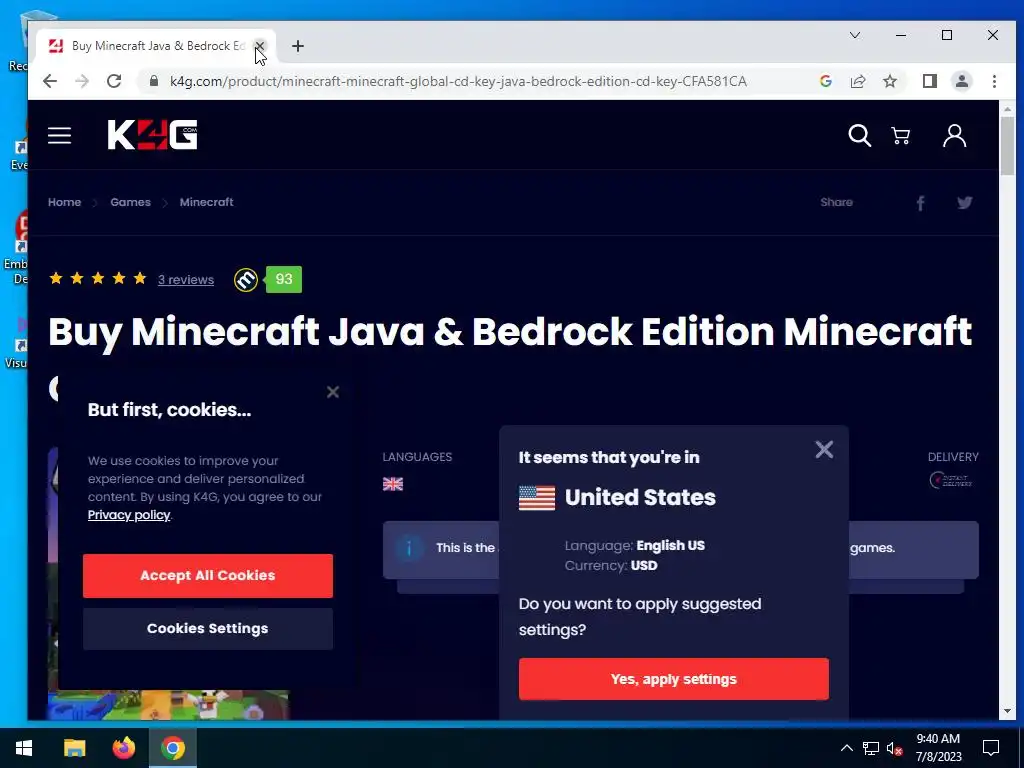
Task: Click the five-star rating
Action: pos(98,279)
